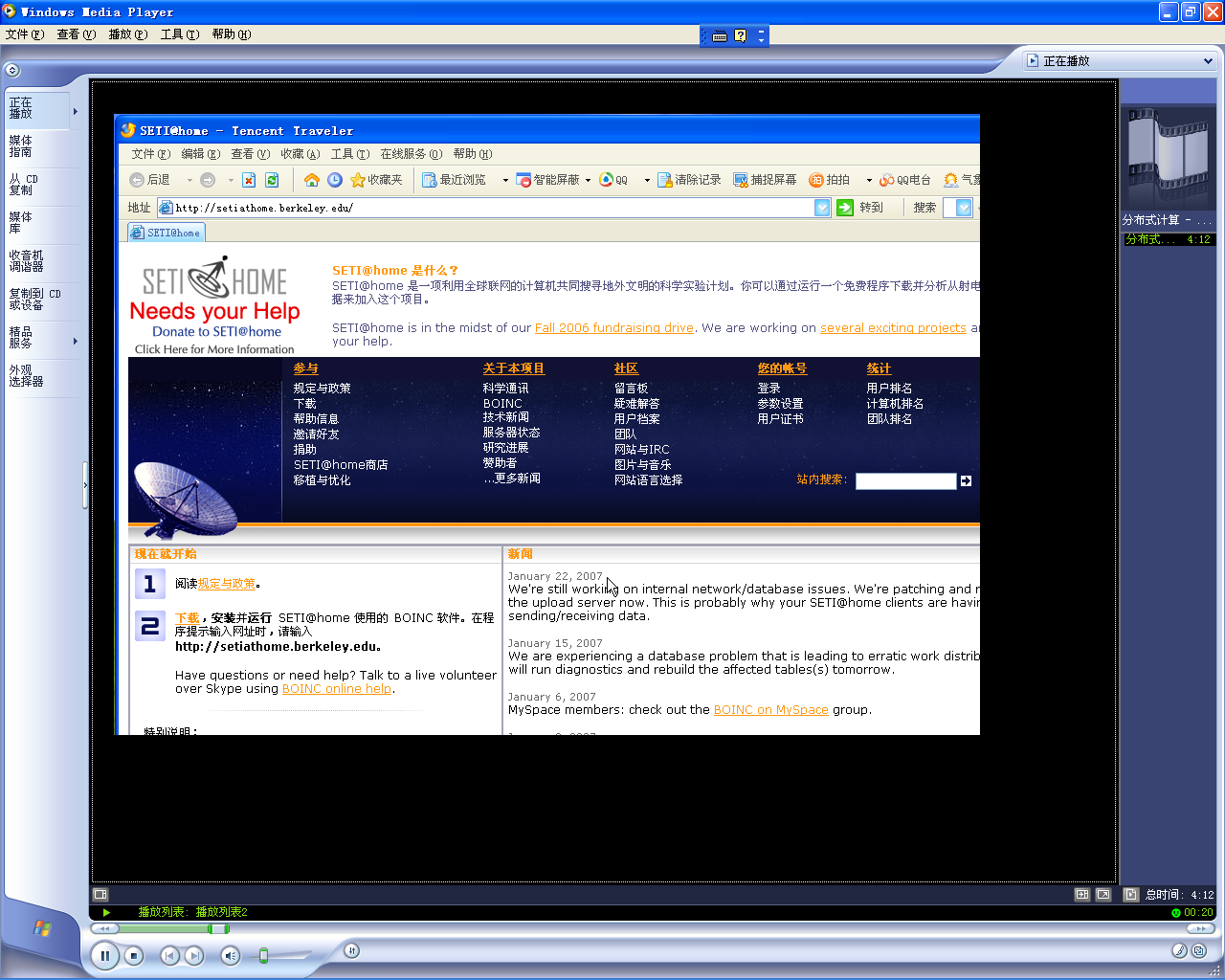Expand the 正在播放 tab arrow
The image size is (1225, 980).
click(x=76, y=112)
